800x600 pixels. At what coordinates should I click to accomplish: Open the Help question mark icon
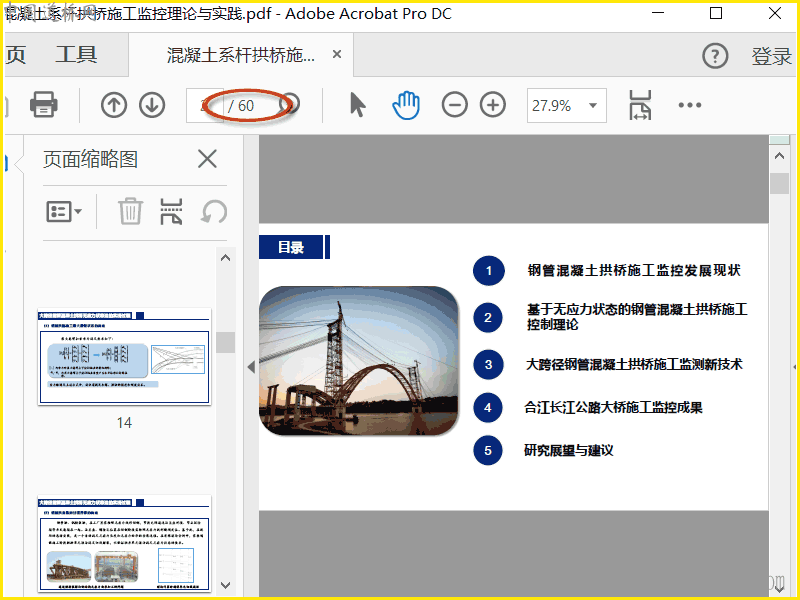coord(715,56)
